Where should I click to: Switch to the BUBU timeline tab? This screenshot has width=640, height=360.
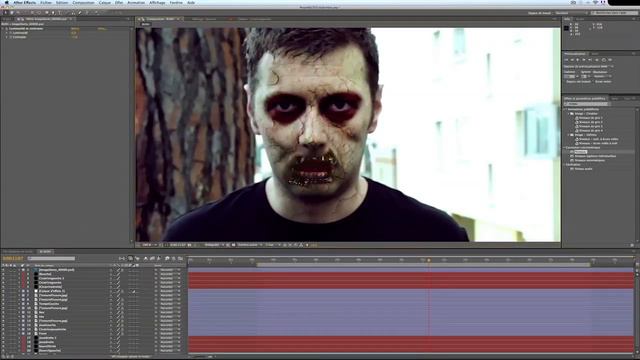[45, 251]
